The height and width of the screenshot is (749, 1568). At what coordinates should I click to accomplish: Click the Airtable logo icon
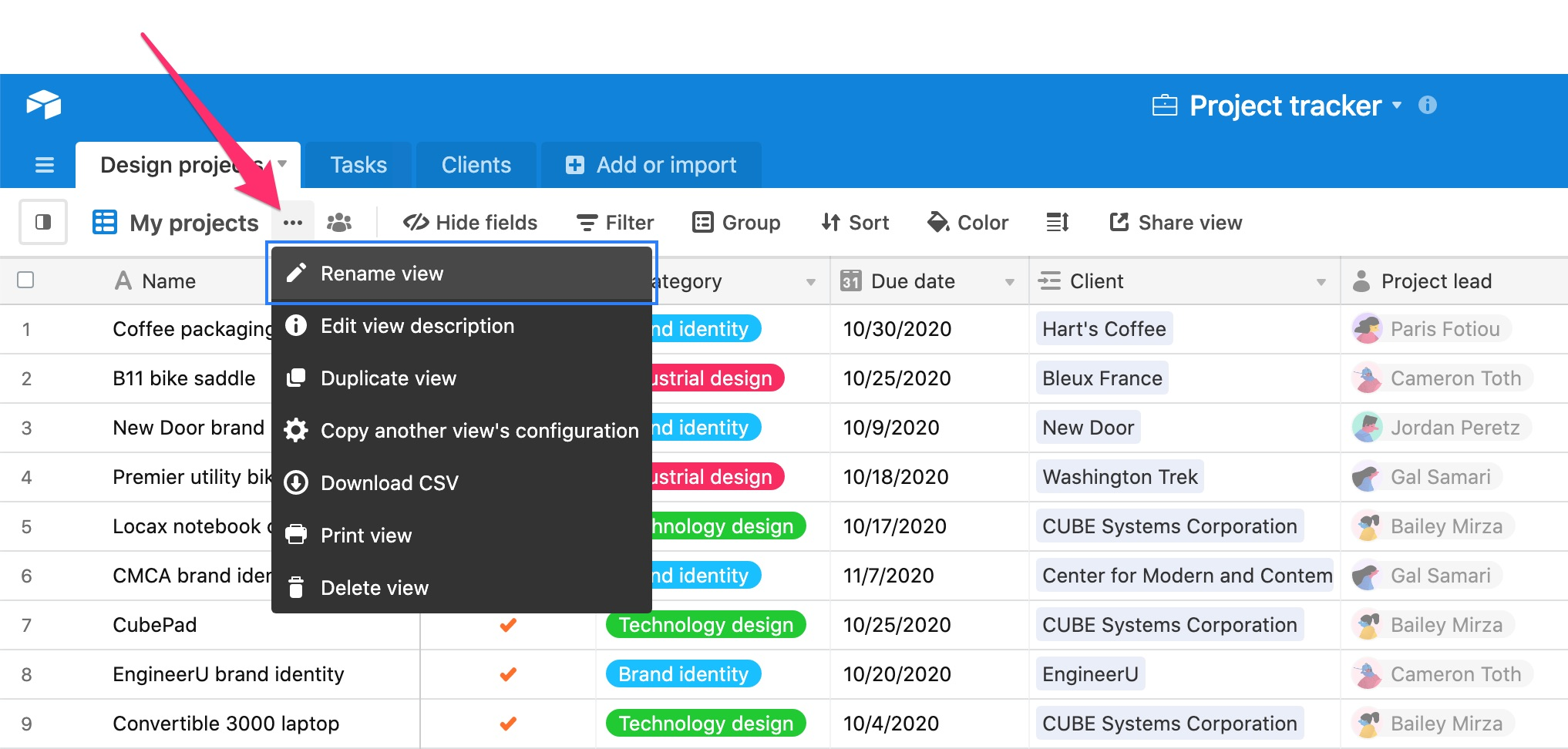pos(43,105)
